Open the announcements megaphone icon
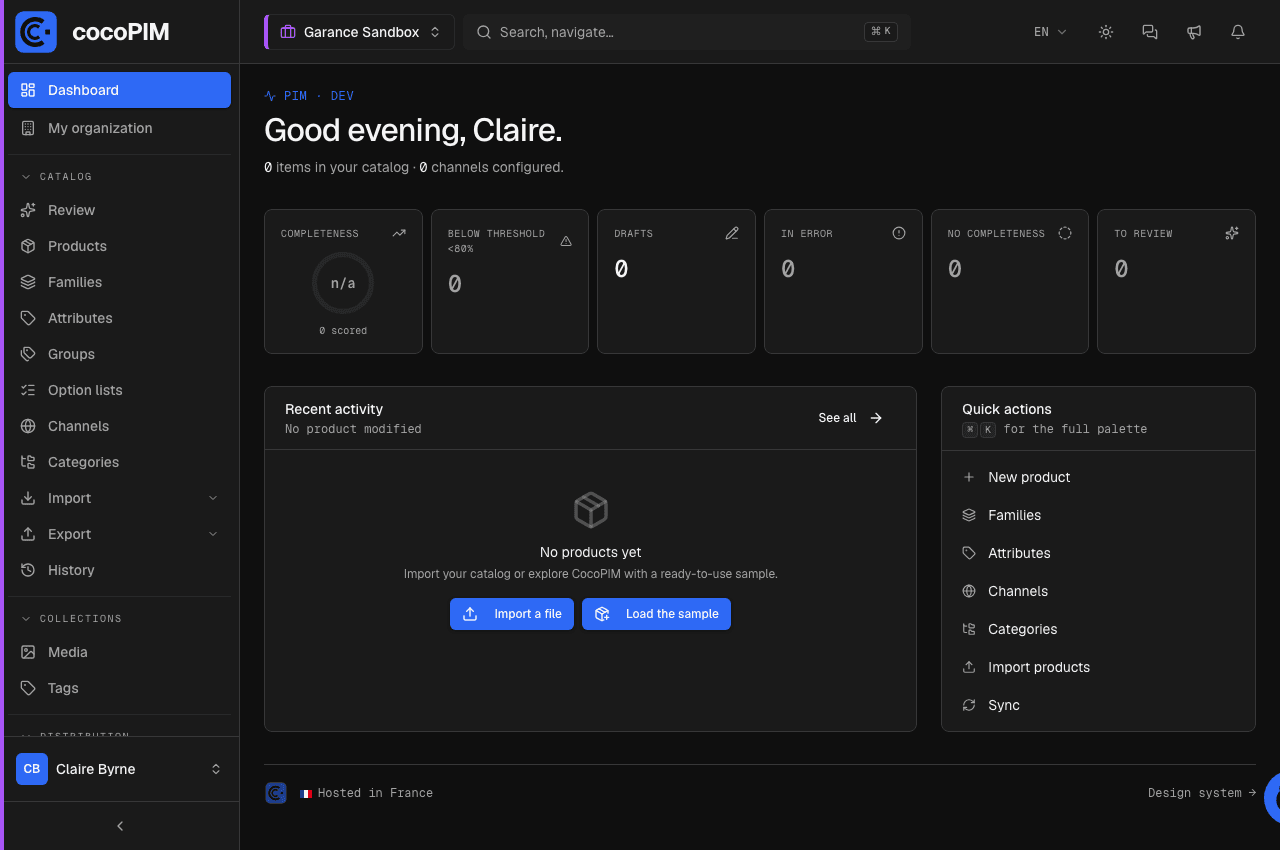1280x850 pixels. pyautogui.click(x=1194, y=32)
